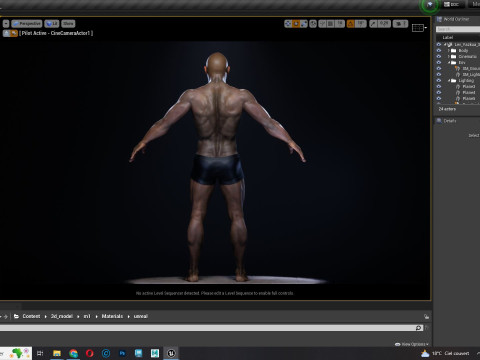Viewport: 480px width, 360px height.
Task: Go back in Content Browser history
Action: [x=1, y=316]
